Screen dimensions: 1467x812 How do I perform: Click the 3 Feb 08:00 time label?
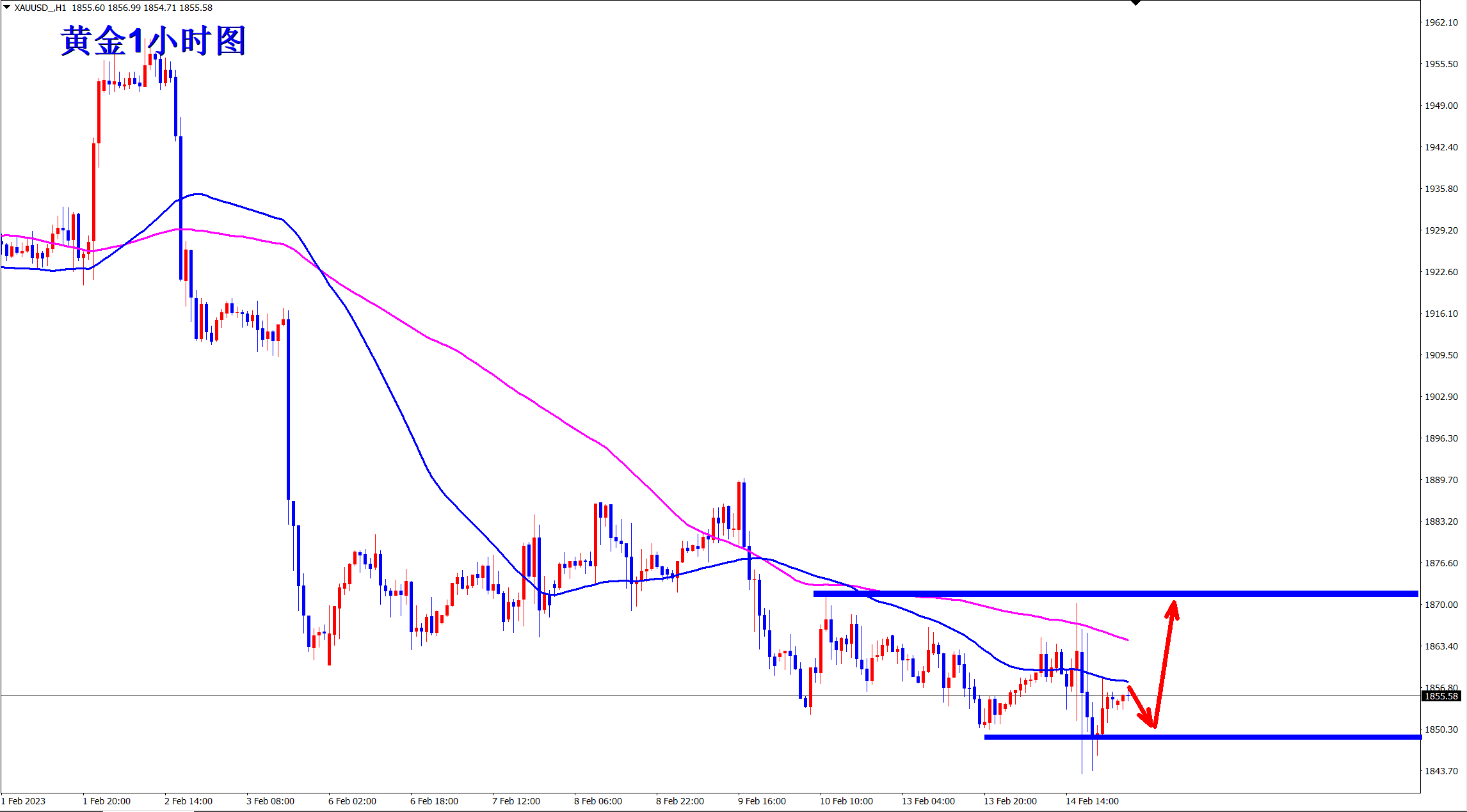[x=270, y=801]
